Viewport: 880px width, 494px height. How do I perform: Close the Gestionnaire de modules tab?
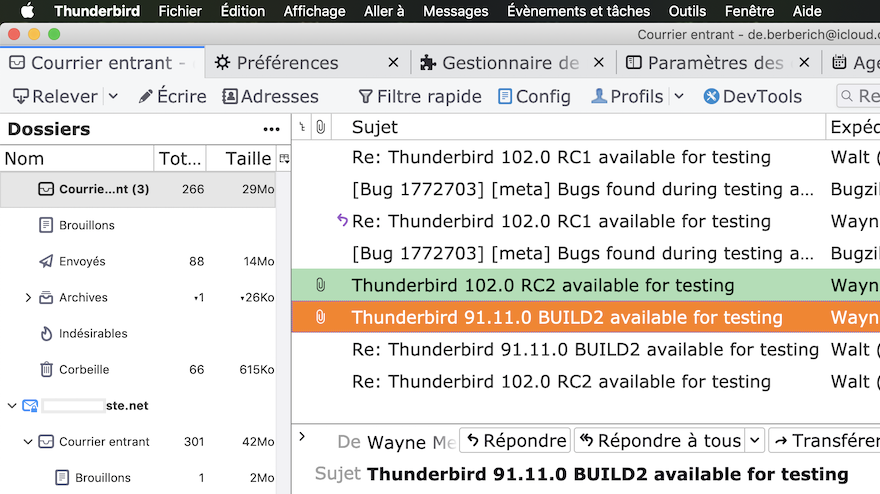pos(598,63)
